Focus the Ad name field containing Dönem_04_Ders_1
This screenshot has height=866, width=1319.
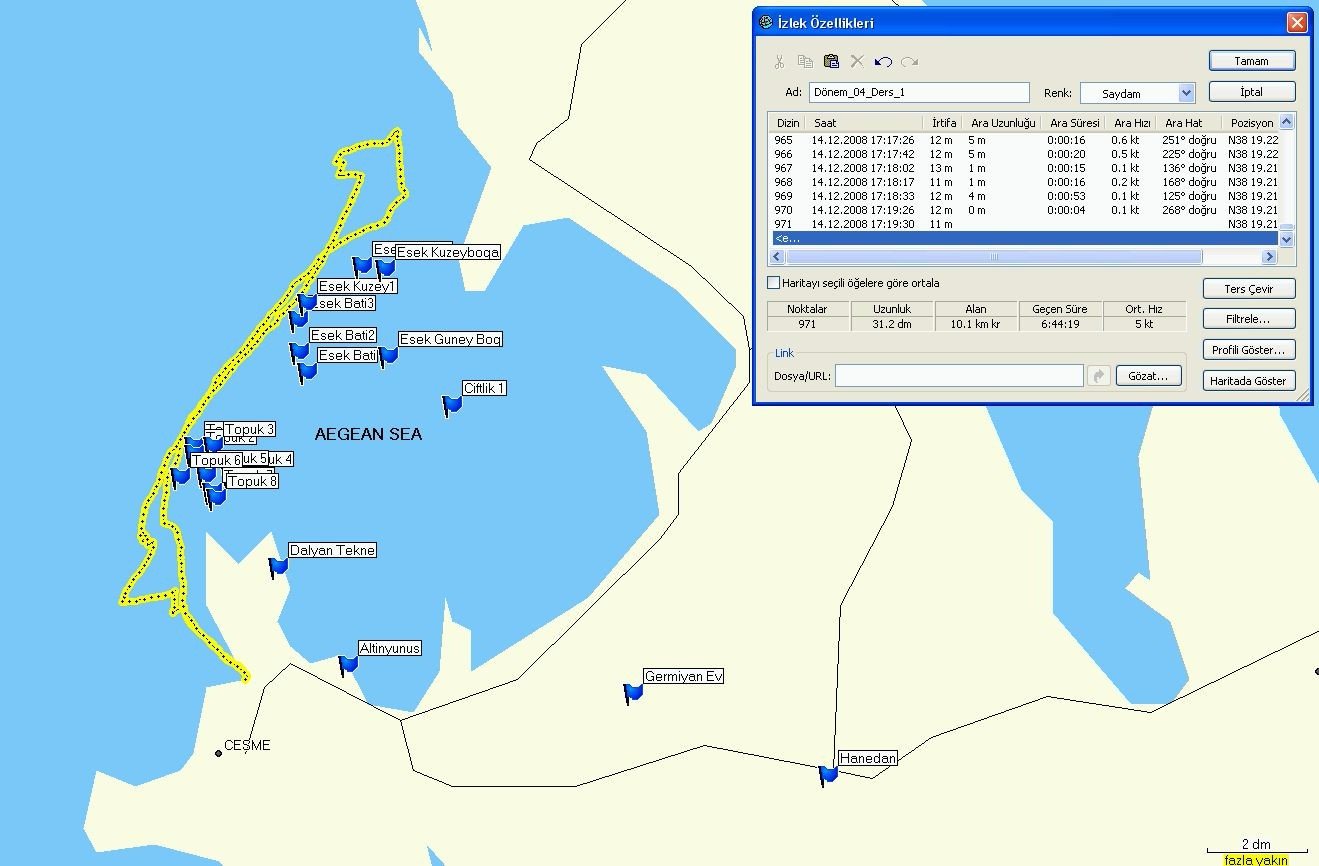point(919,93)
